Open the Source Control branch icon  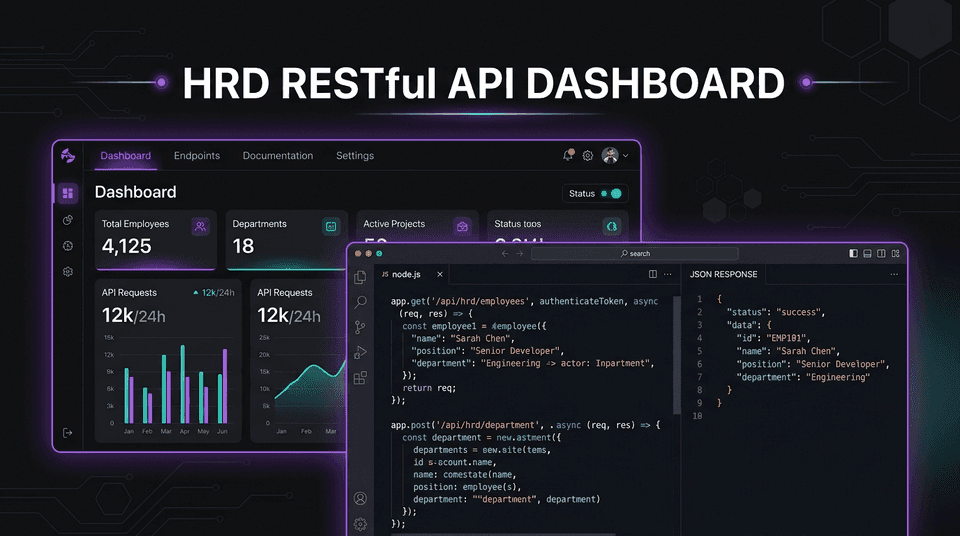click(361, 327)
